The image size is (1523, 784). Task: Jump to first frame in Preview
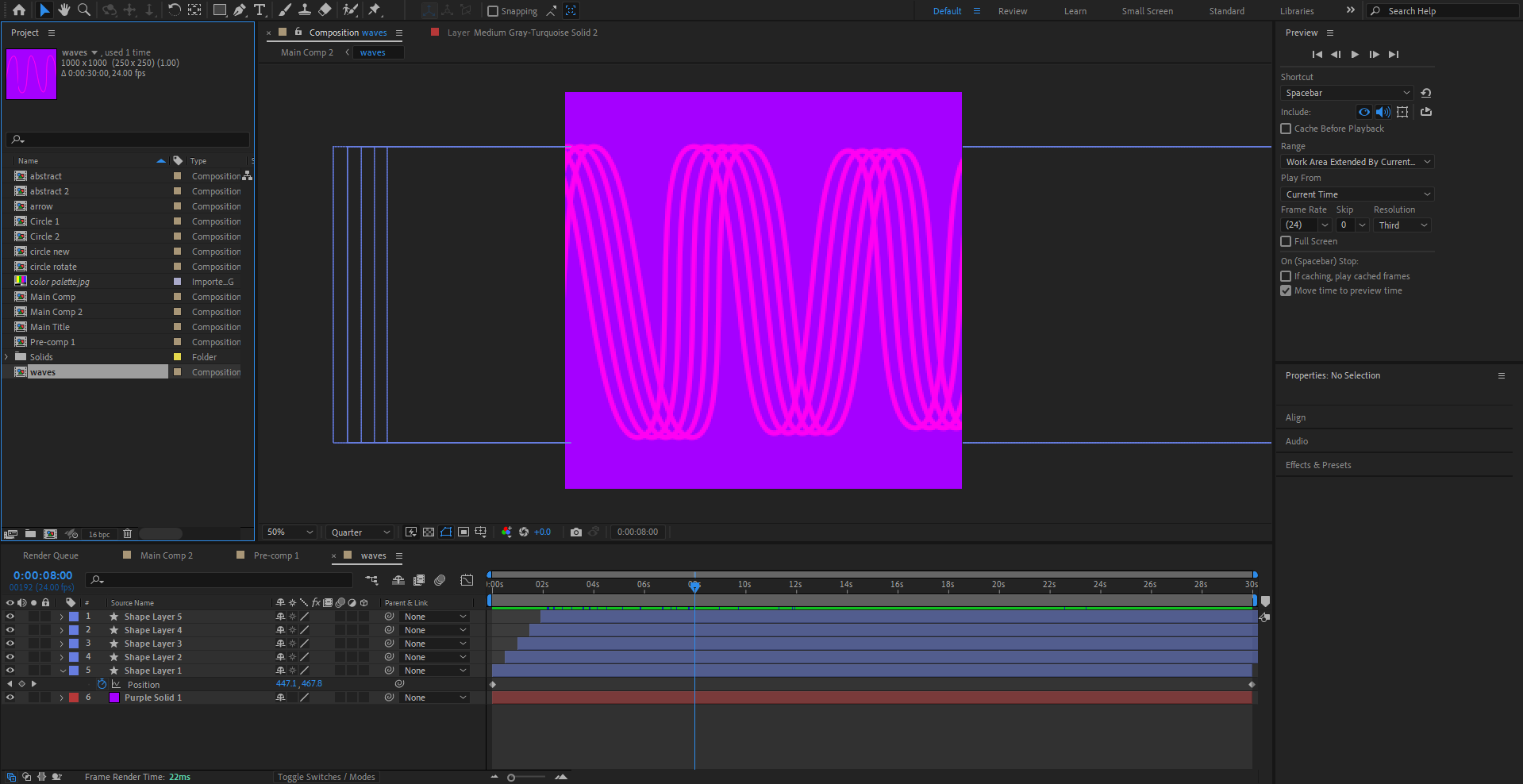click(x=1317, y=54)
